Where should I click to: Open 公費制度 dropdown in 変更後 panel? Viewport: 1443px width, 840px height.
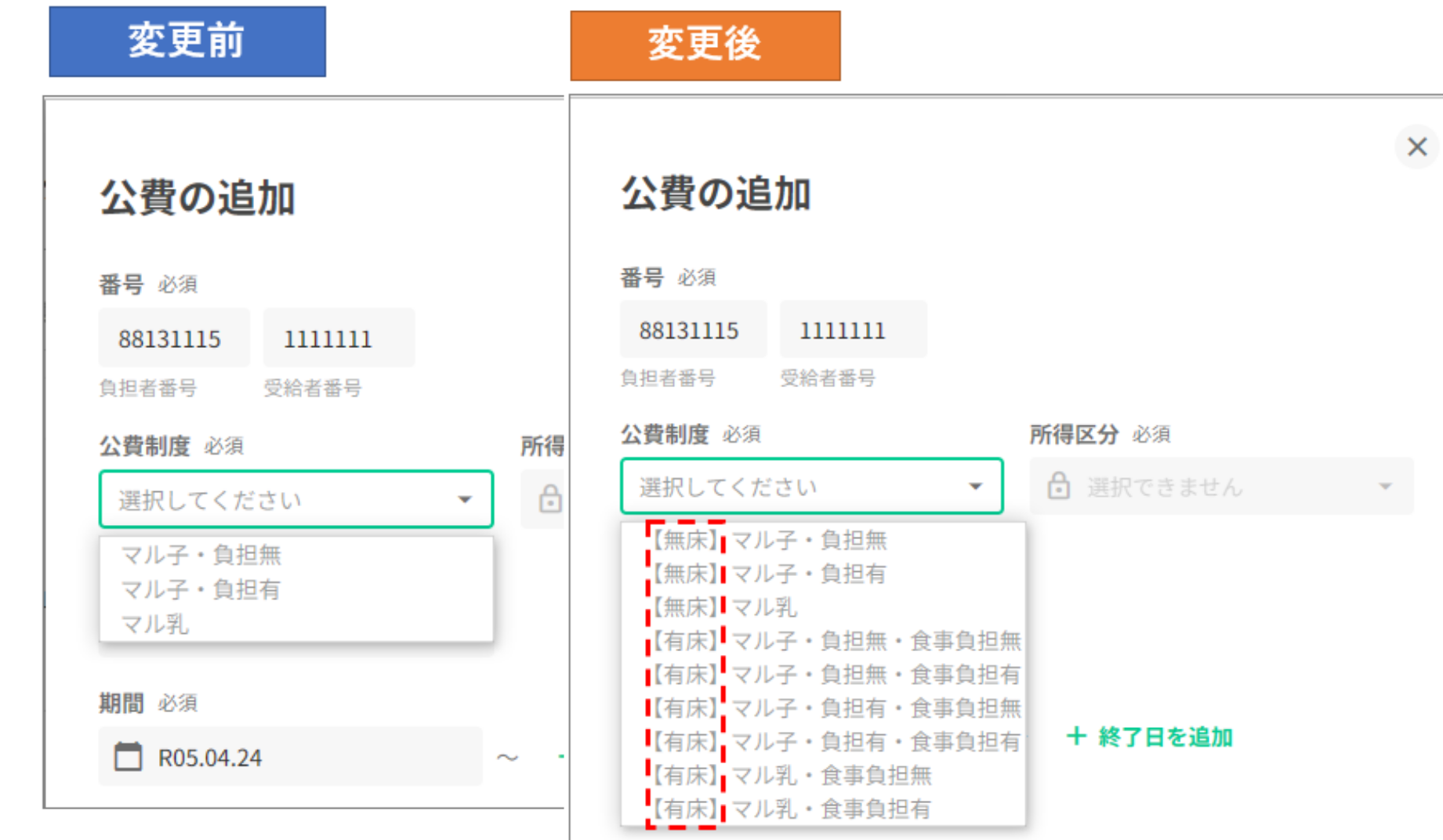click(811, 486)
